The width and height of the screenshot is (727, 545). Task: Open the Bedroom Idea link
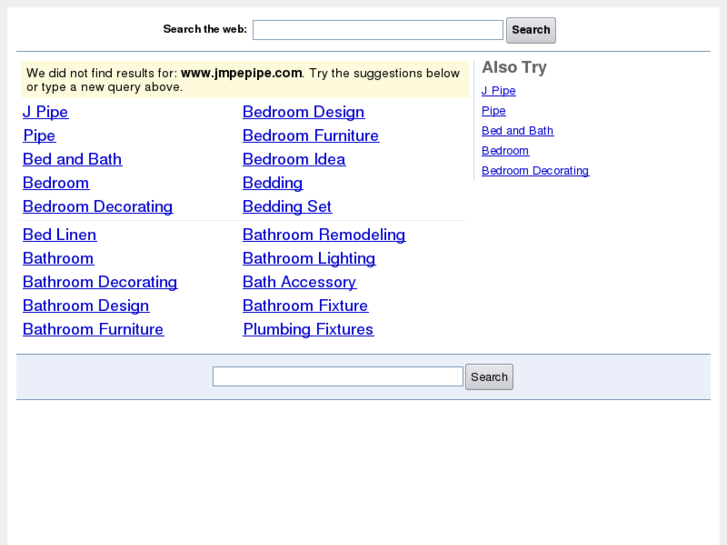(294, 159)
